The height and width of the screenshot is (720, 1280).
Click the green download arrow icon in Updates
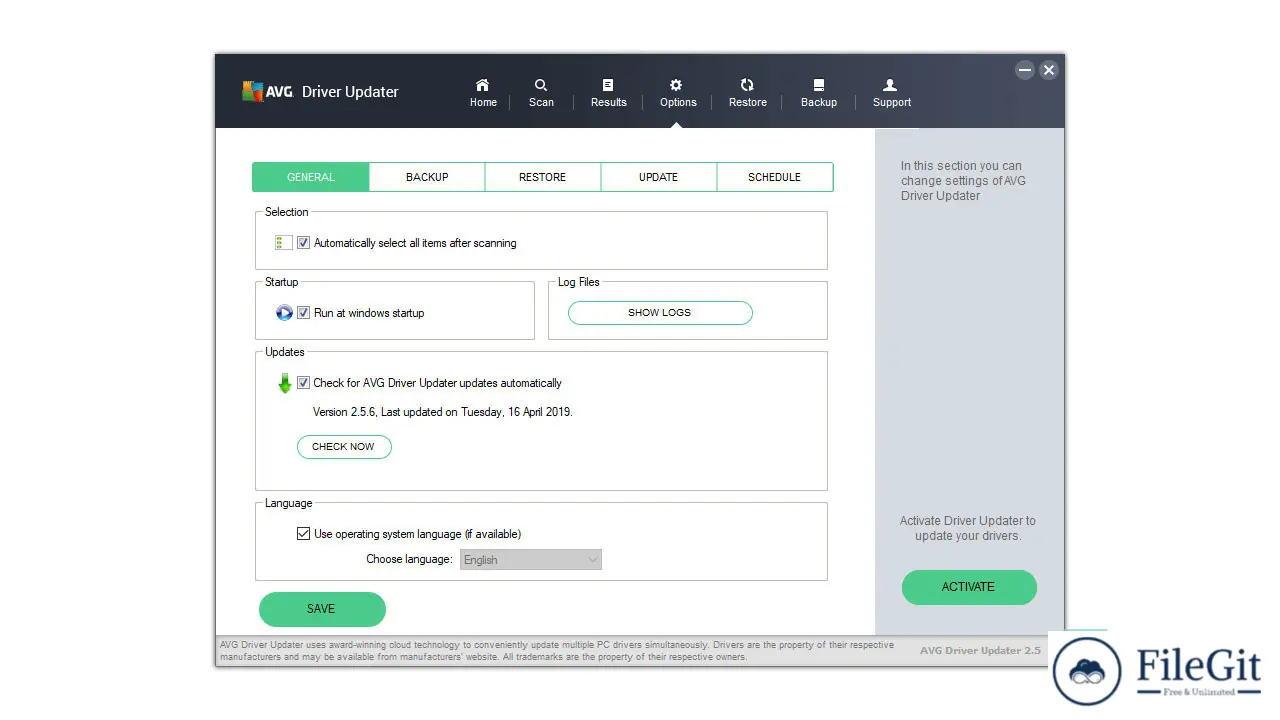tap(285, 383)
